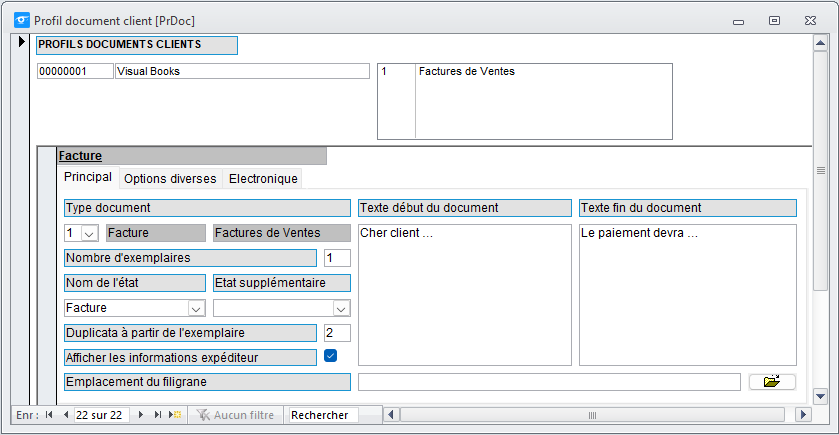This screenshot has width=839, height=435.
Task: Go to previous record arrow
Action: pos(65,415)
